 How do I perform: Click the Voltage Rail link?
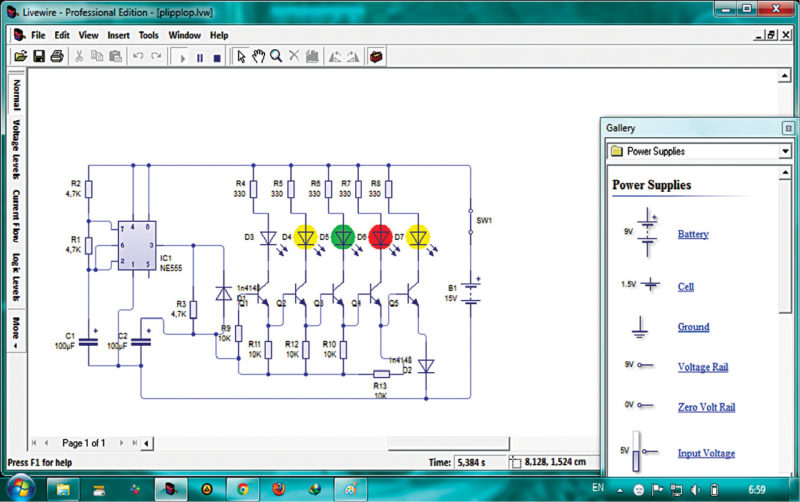702,367
